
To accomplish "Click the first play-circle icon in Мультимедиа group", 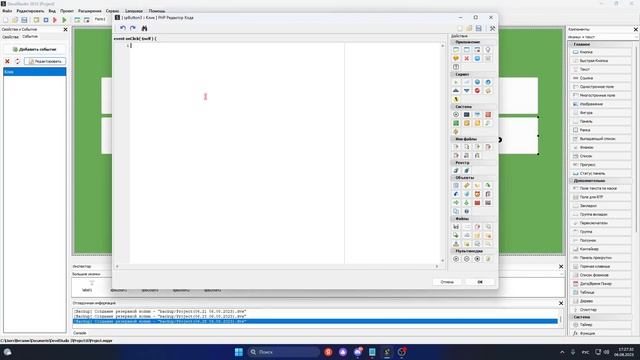I will pyautogui.click(x=456, y=259).
